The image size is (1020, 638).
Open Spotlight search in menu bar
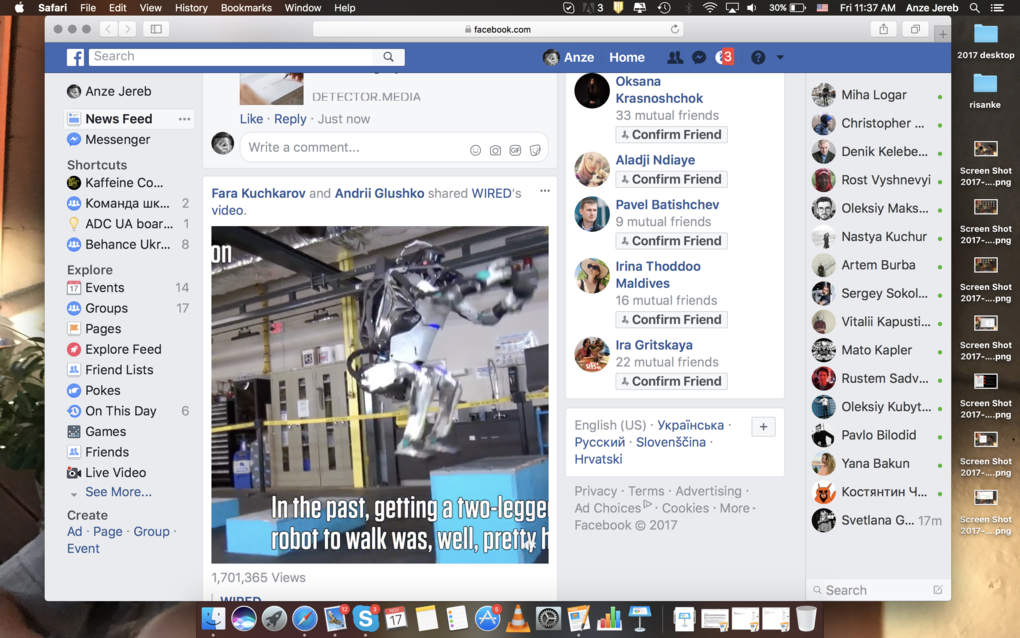[x=974, y=8]
